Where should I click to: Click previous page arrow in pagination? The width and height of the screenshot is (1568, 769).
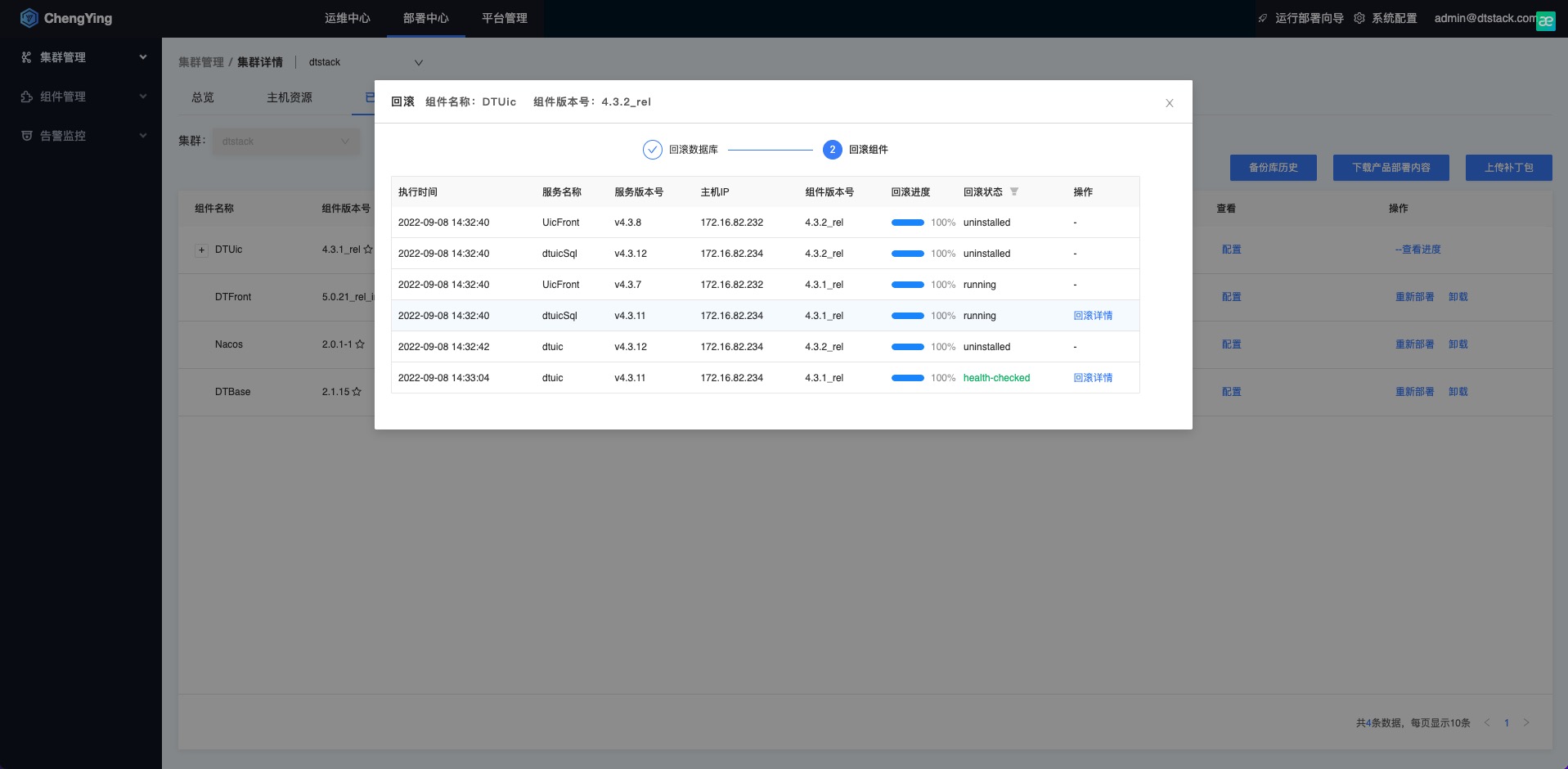tap(1487, 722)
